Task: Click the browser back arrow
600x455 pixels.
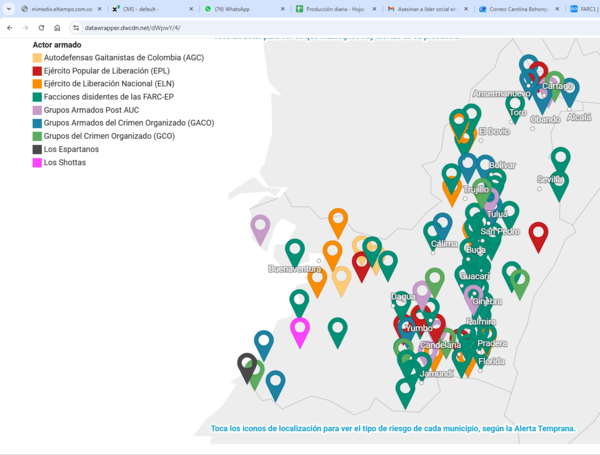Action: pyautogui.click(x=10, y=28)
